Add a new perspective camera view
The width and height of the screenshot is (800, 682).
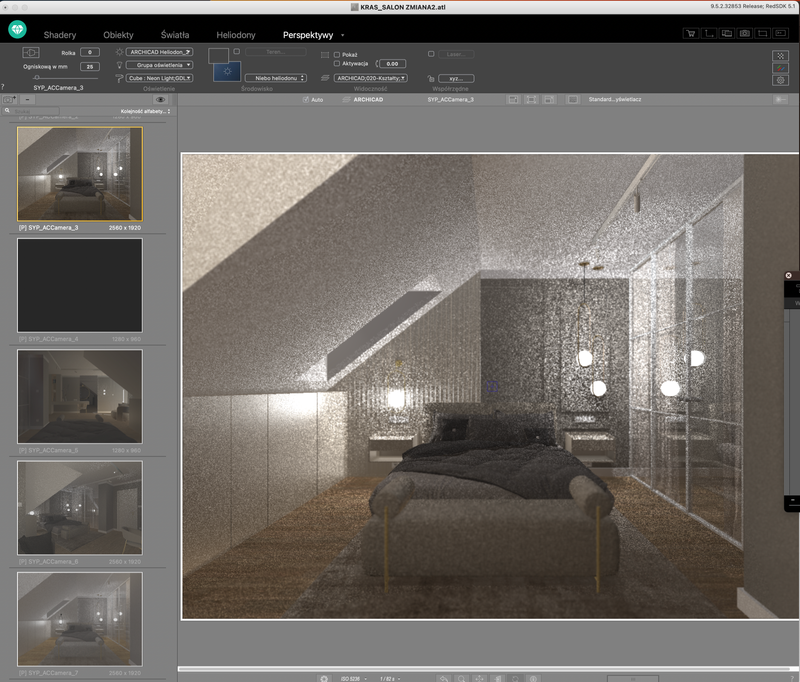[10, 99]
